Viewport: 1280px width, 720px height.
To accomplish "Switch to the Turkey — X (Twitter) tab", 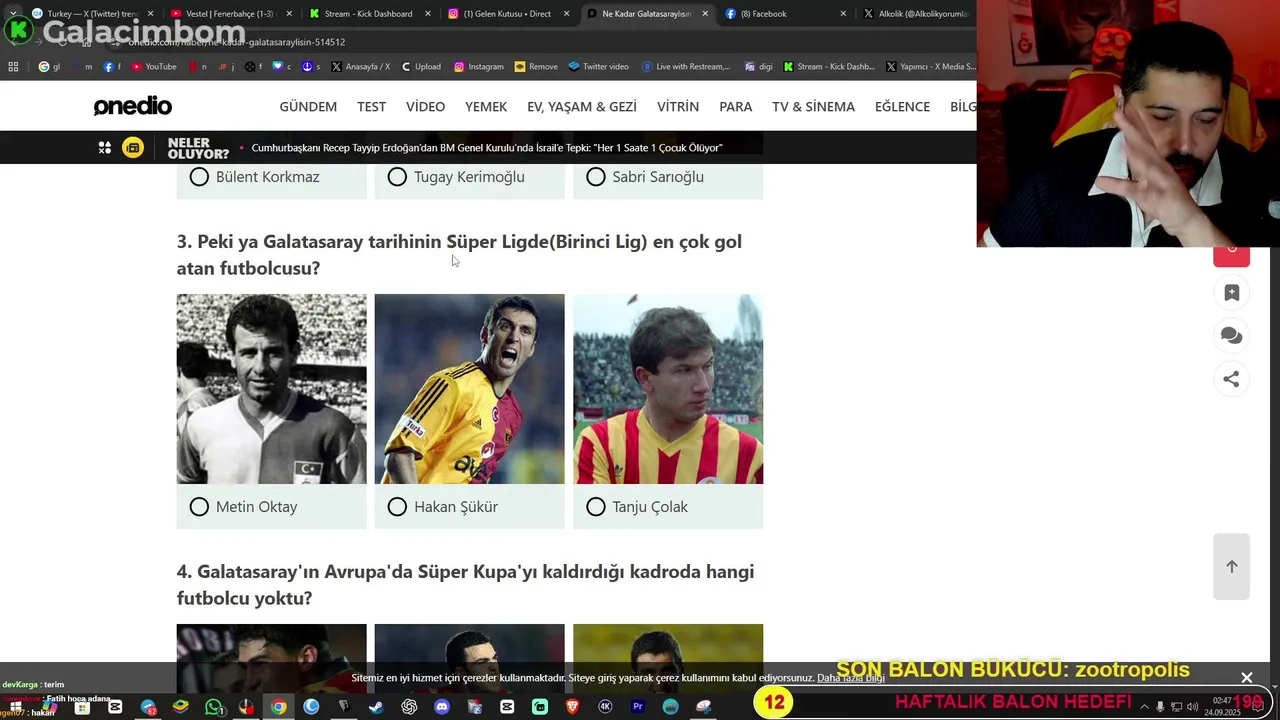I will coord(91,14).
